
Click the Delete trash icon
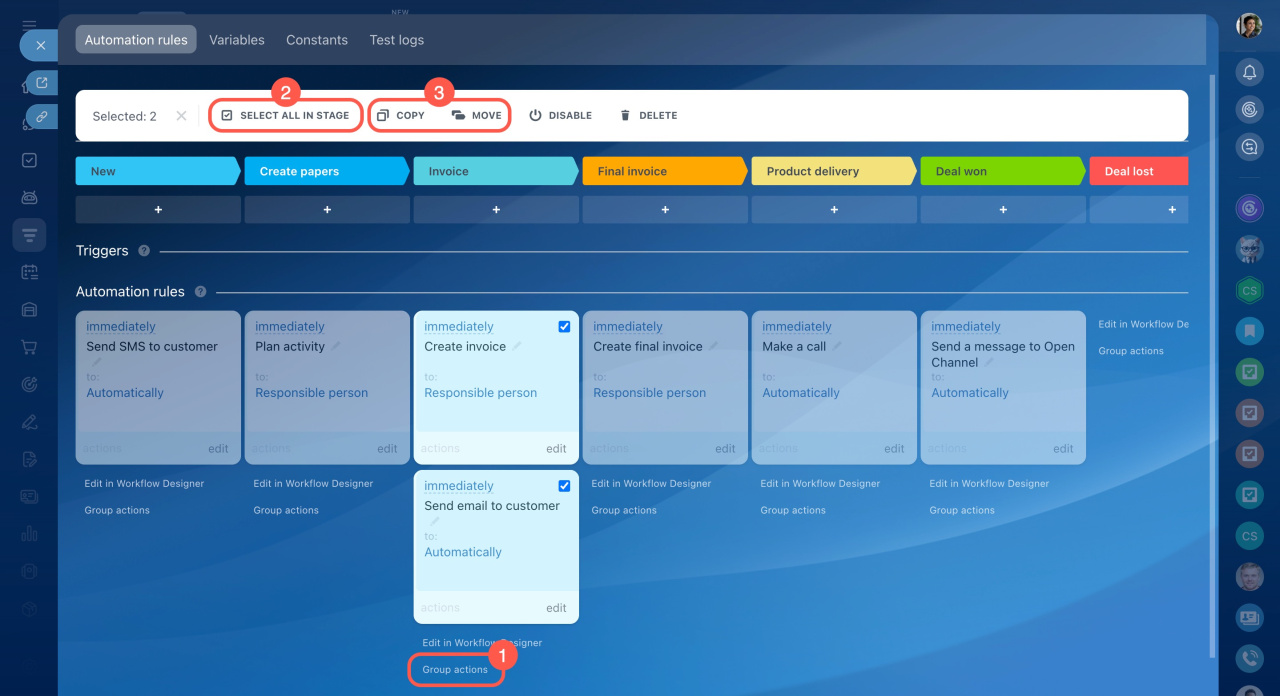coord(625,116)
